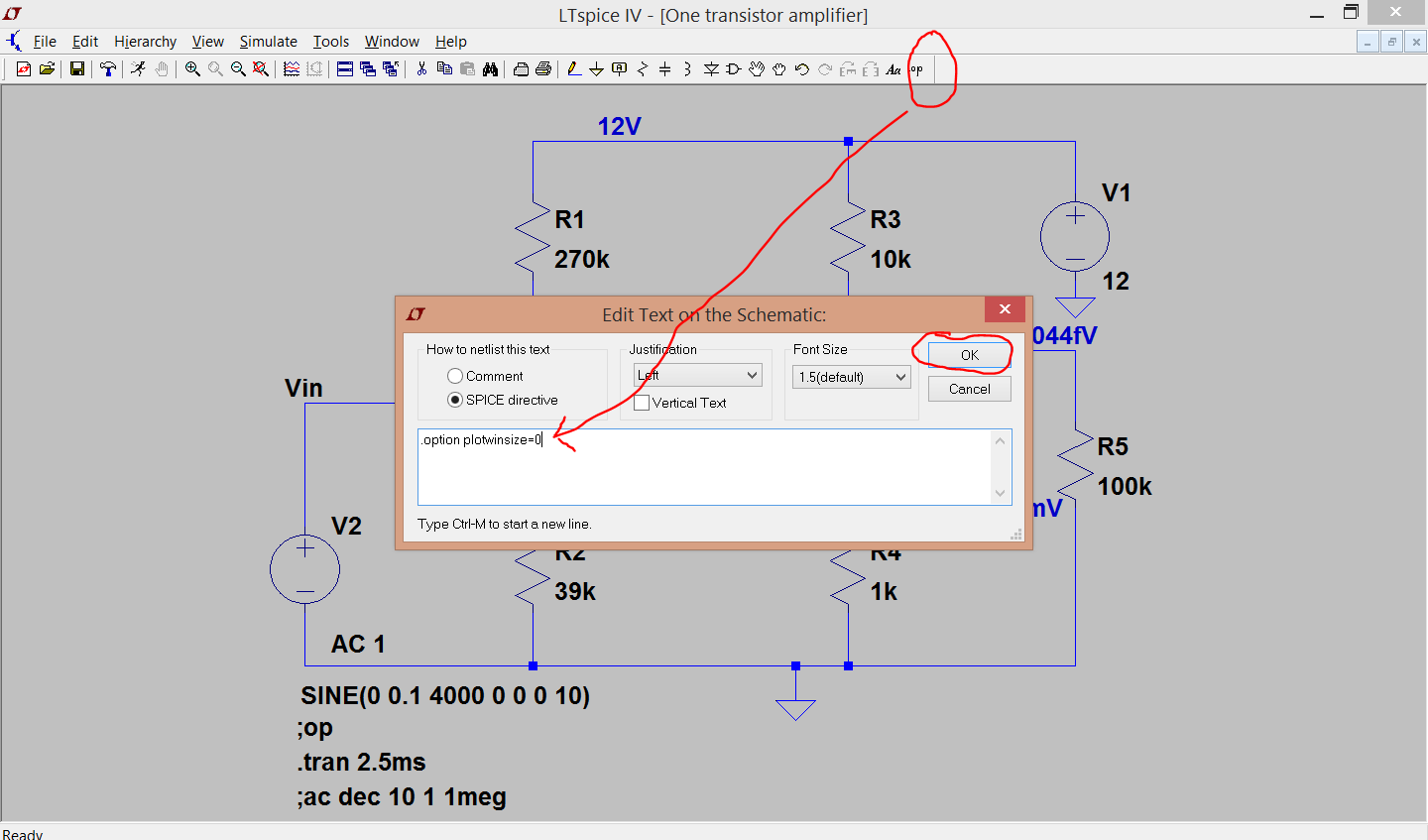Select the Component gate symbol tool
1428x840 pixels.
click(734, 69)
